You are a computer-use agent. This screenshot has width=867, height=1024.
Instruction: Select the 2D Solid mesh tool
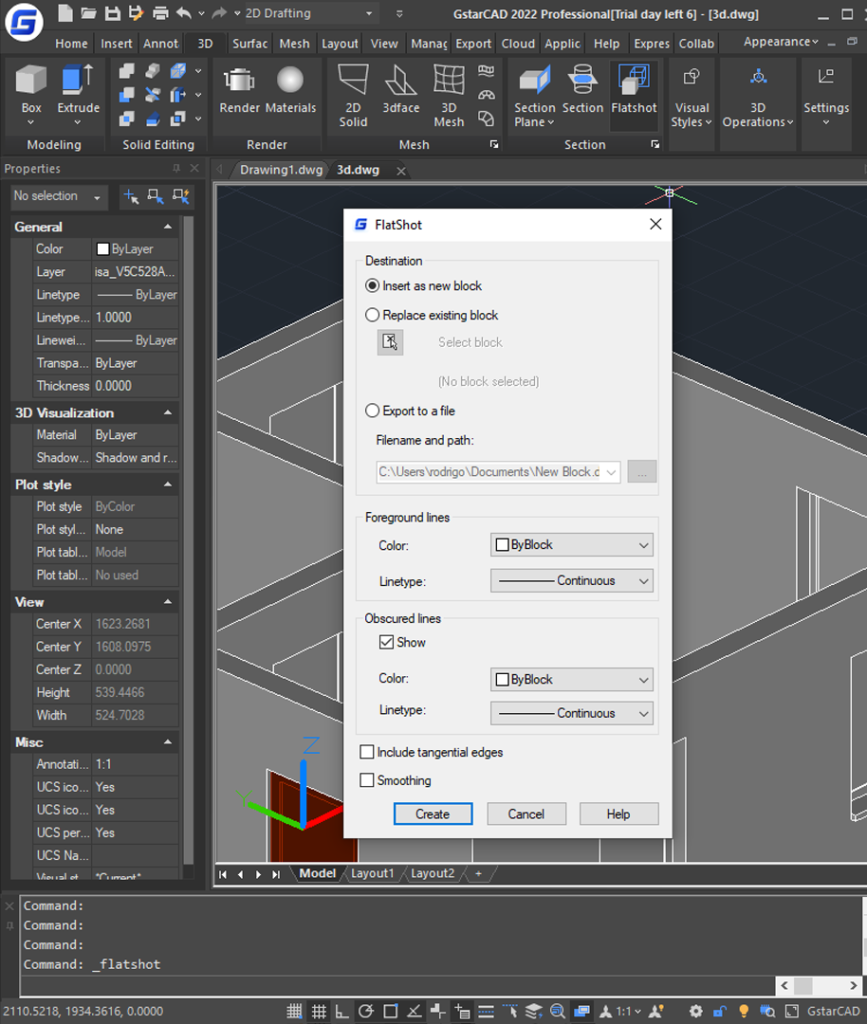(353, 95)
